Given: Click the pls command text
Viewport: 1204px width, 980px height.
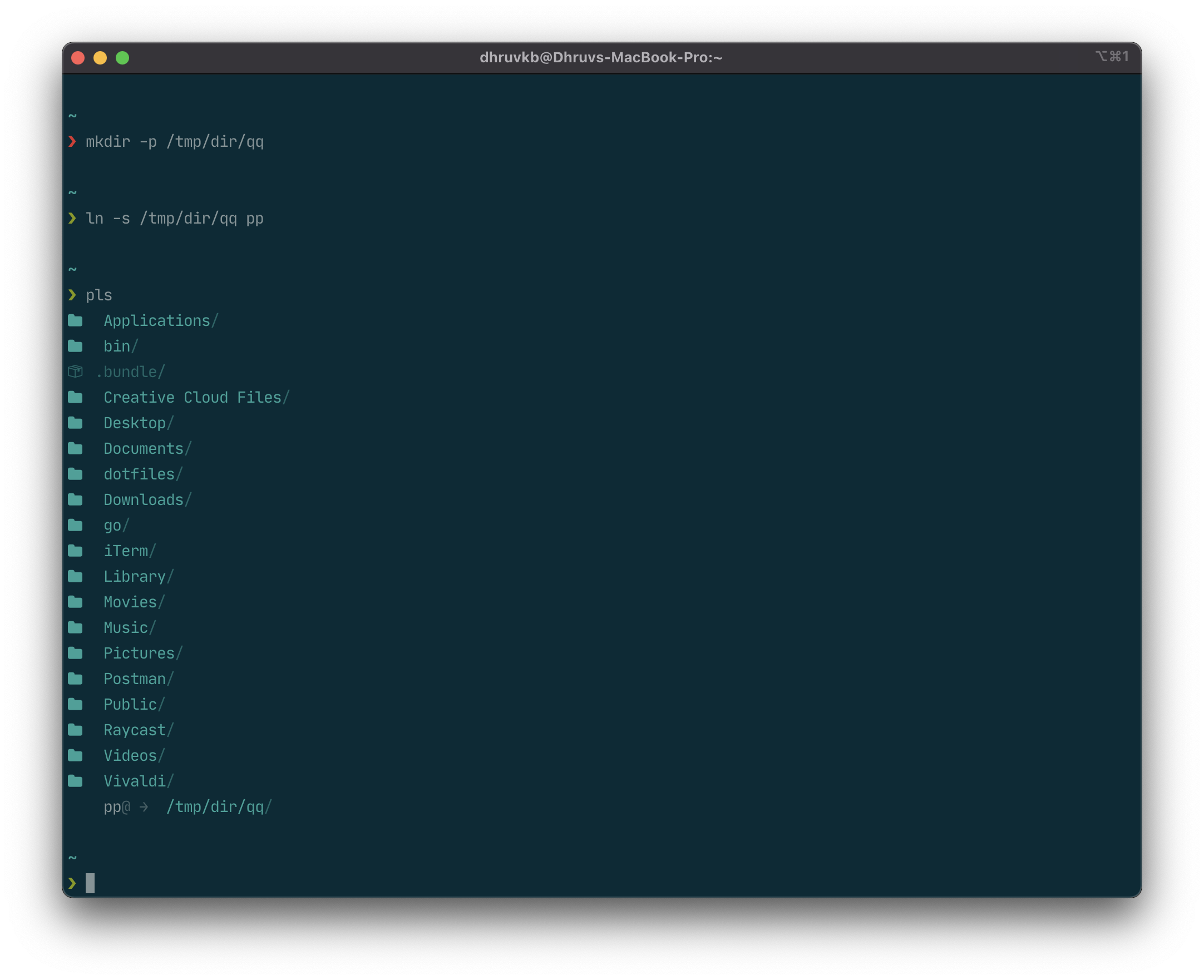Looking at the screenshot, I should click(99, 295).
